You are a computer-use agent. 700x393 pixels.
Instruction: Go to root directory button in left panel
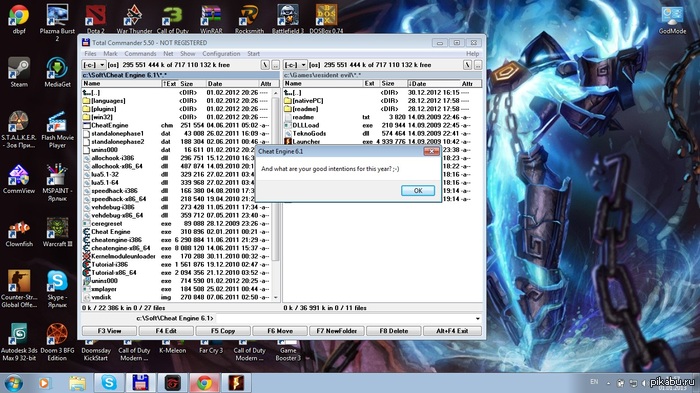[x=265, y=65]
